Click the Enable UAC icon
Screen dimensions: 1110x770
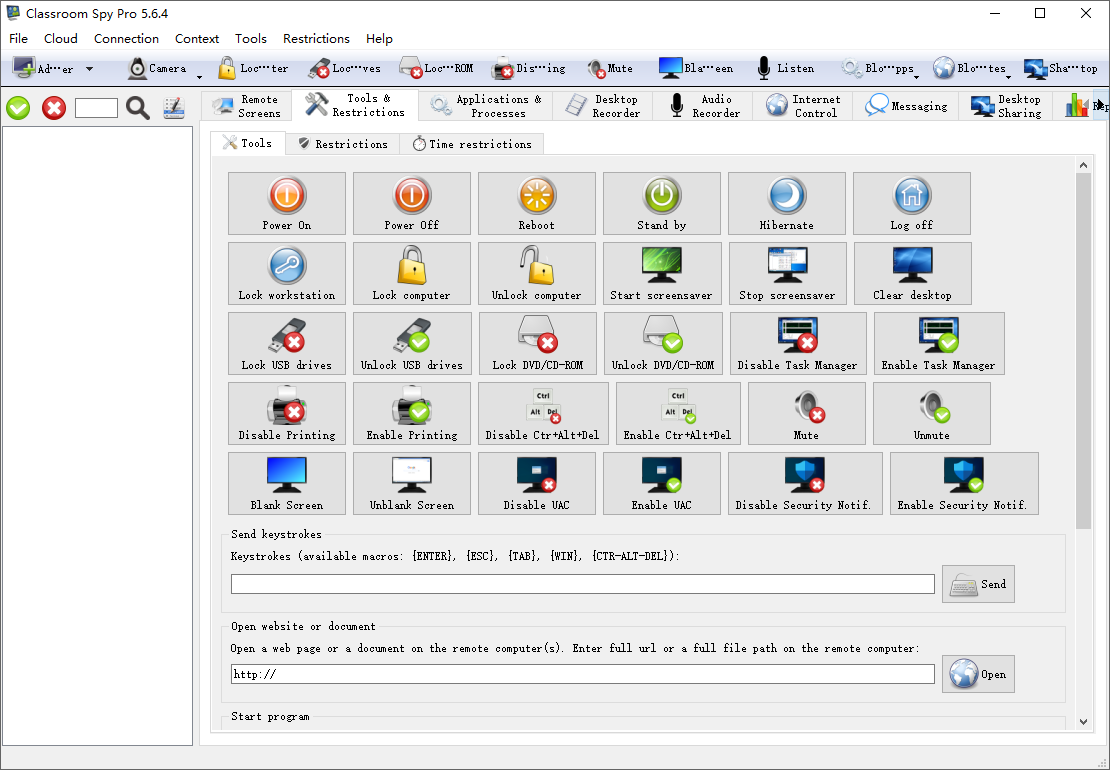pyautogui.click(x=661, y=483)
